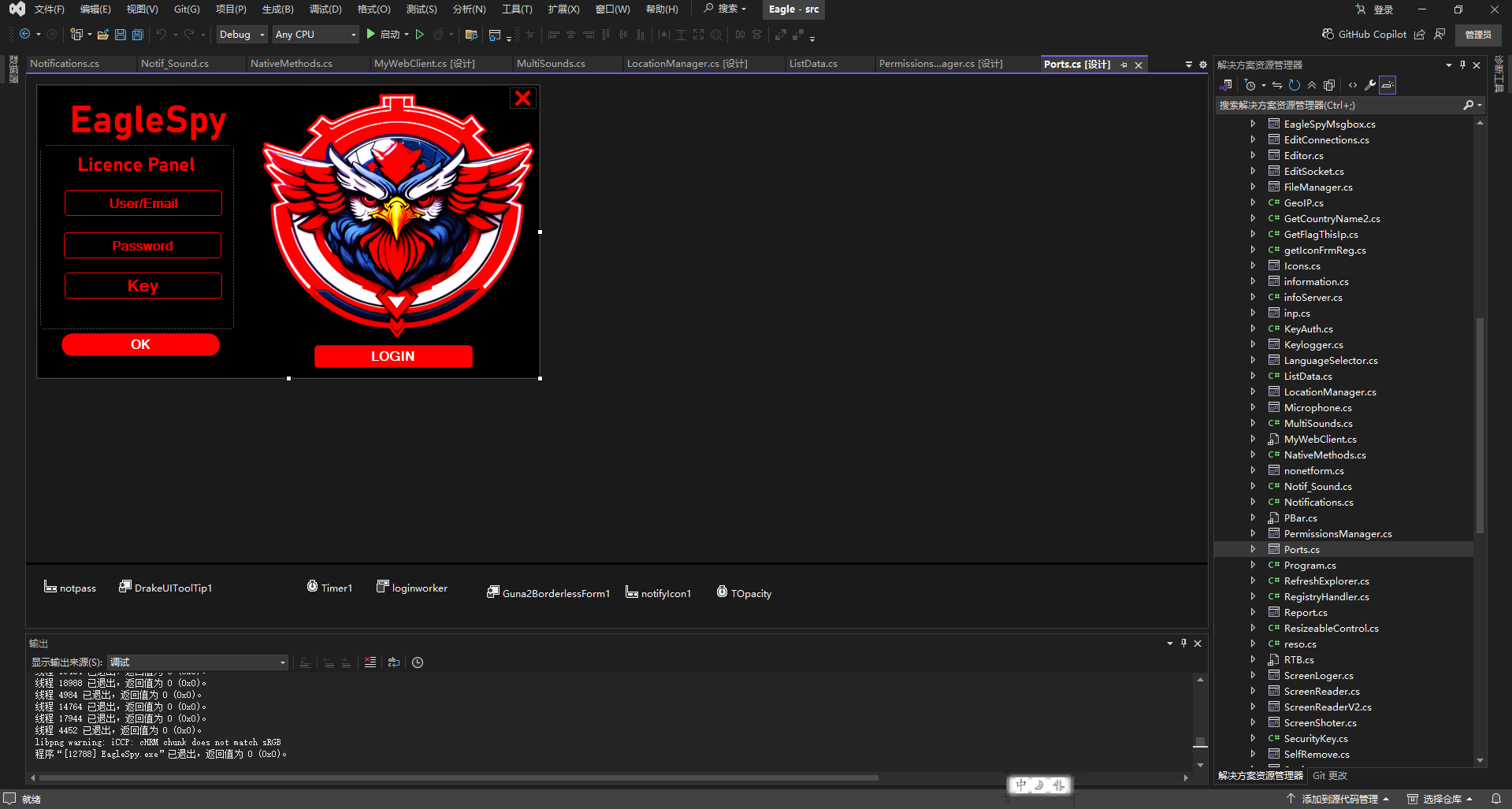Toggle sync with active document icon
1512x809 pixels.
point(1277,85)
